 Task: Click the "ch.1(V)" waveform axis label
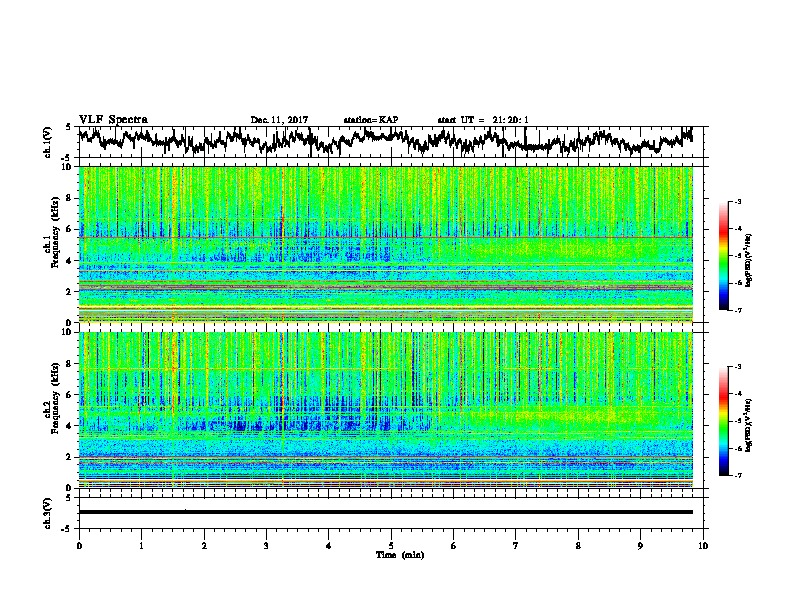pyautogui.click(x=48, y=142)
